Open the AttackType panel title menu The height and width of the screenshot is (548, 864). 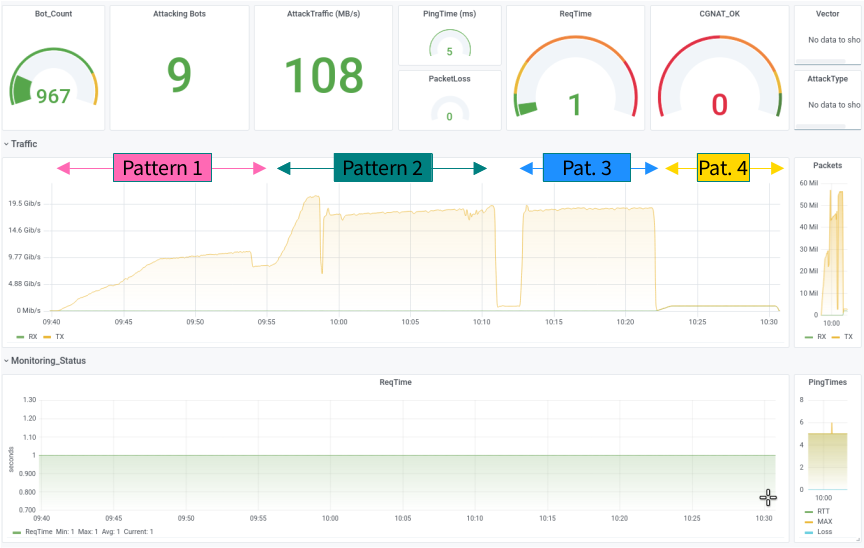[x=828, y=79]
